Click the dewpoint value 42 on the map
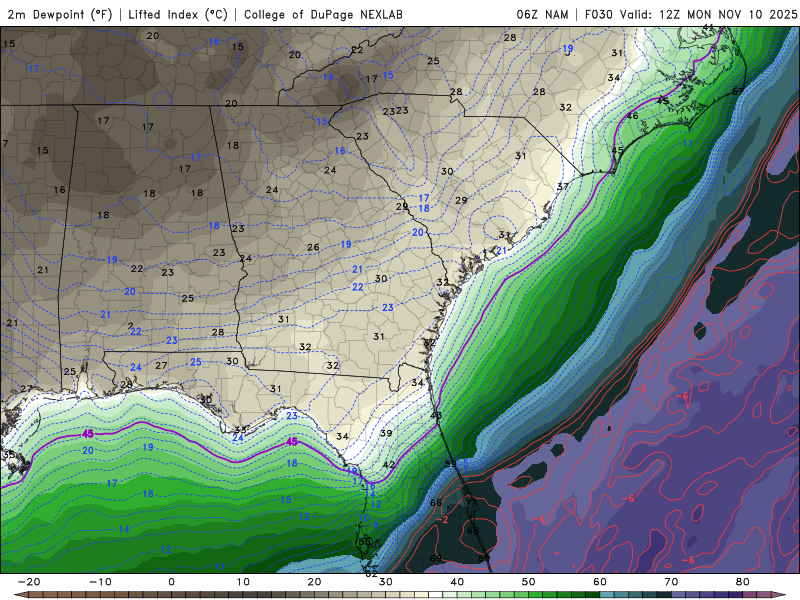The image size is (800, 600). coord(389,464)
